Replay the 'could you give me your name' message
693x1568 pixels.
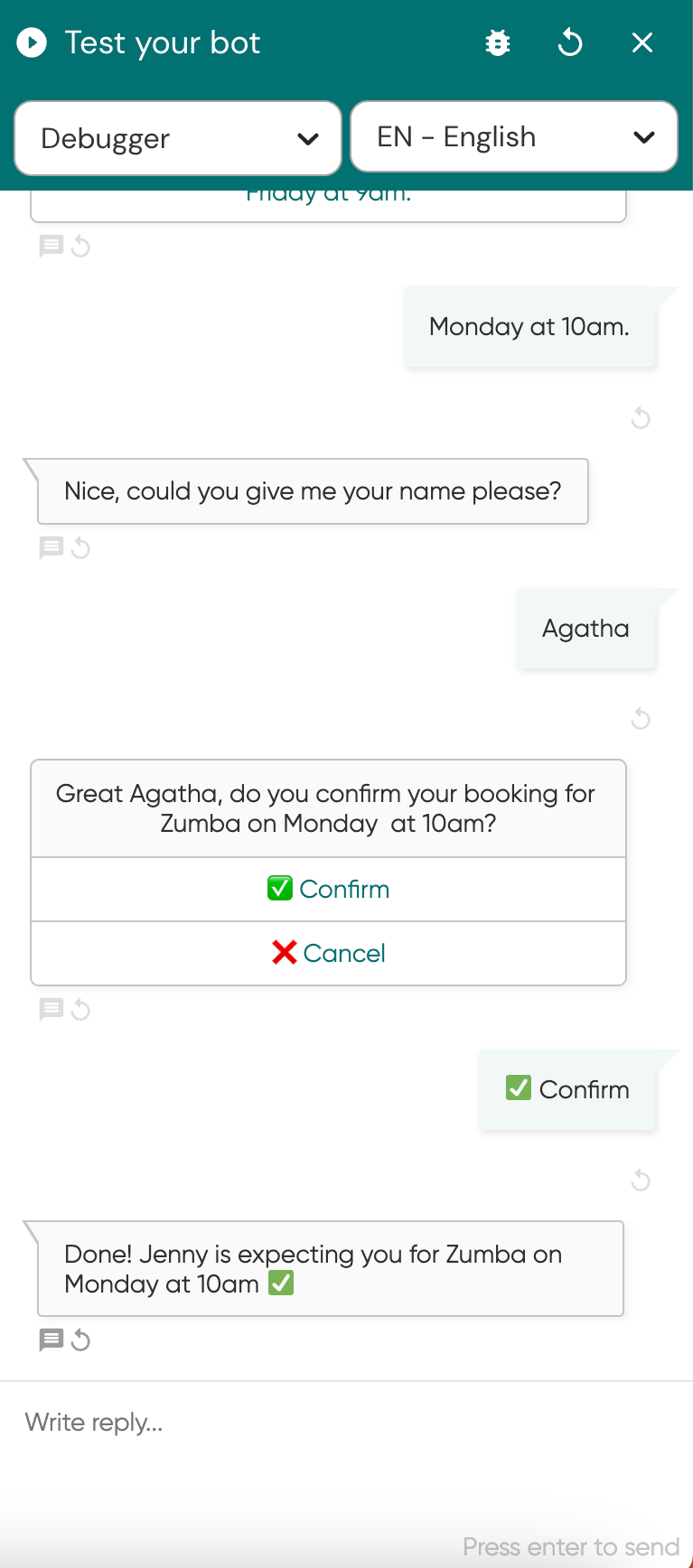[x=80, y=547]
